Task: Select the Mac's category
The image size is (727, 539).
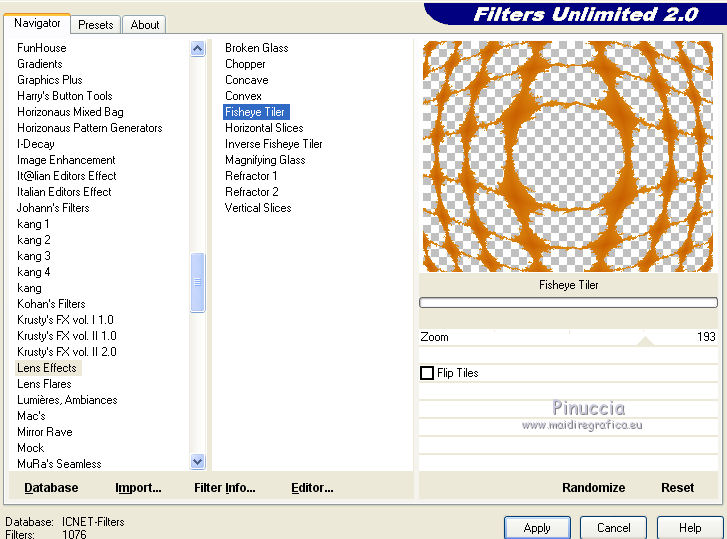Action: click(32, 416)
